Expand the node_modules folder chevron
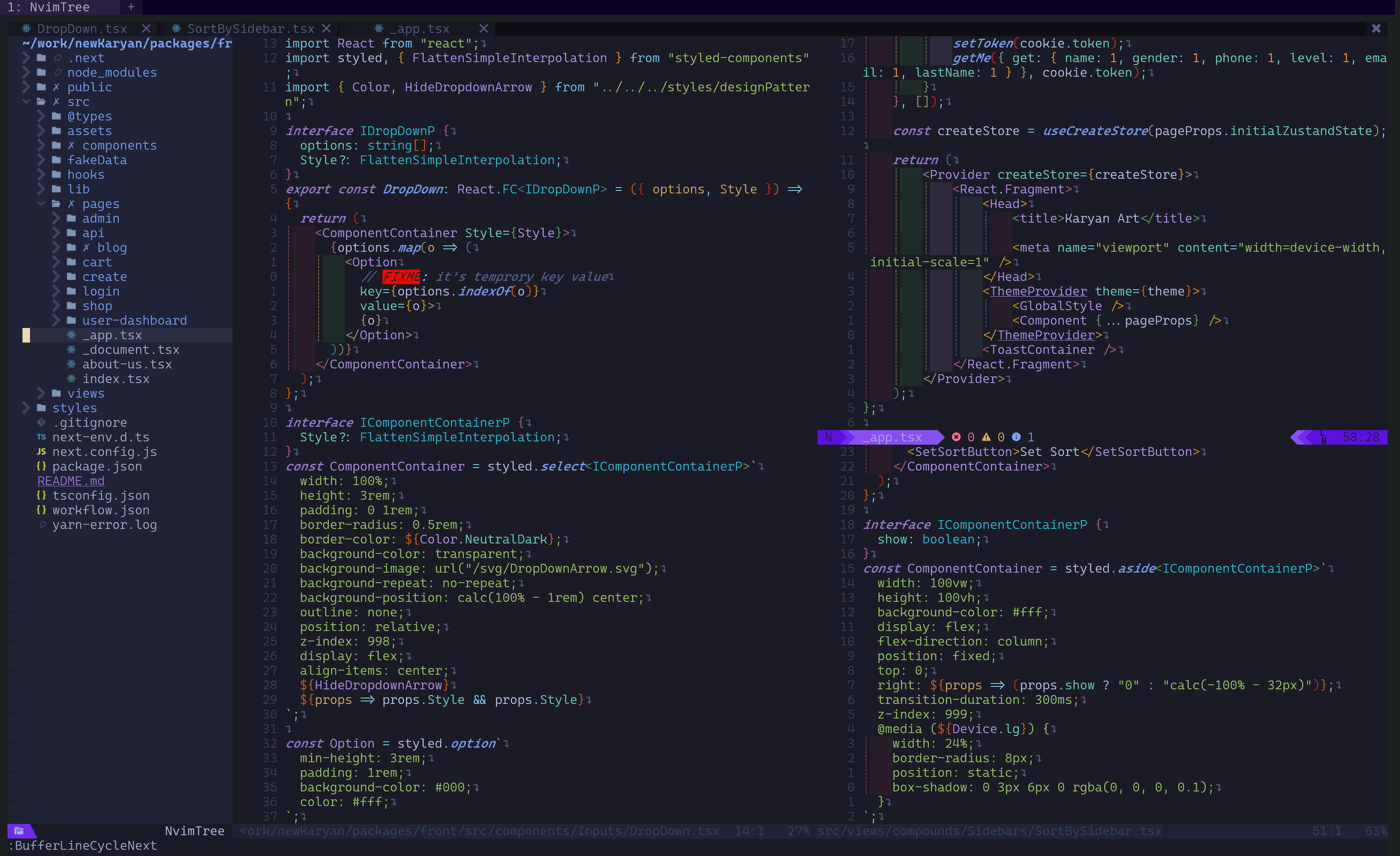This screenshot has width=1400, height=856. click(x=26, y=72)
